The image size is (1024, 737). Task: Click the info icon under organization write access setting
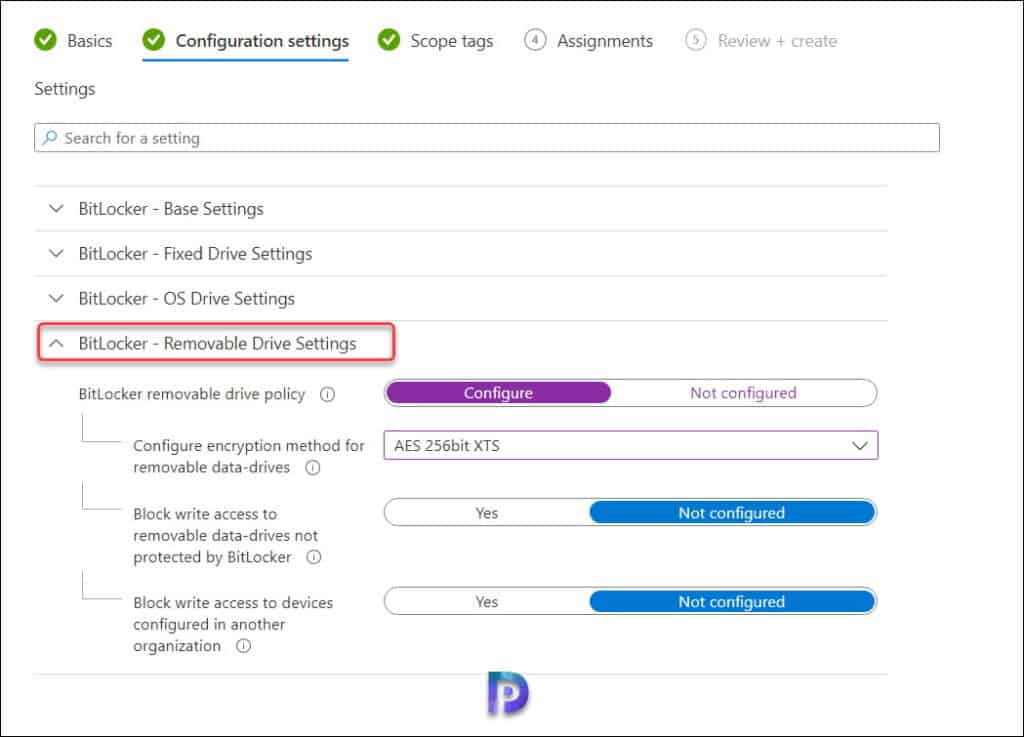pos(244,646)
